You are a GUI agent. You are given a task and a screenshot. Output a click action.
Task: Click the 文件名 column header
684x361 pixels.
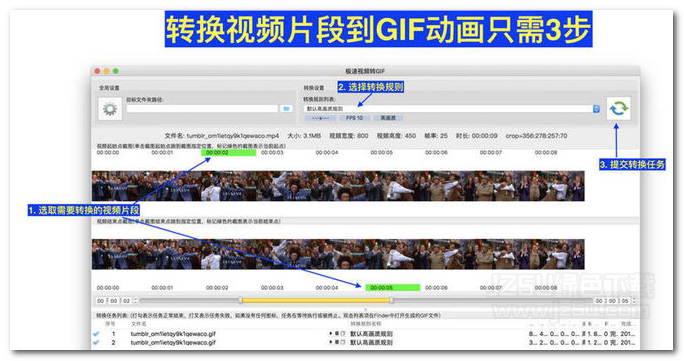pos(139,324)
